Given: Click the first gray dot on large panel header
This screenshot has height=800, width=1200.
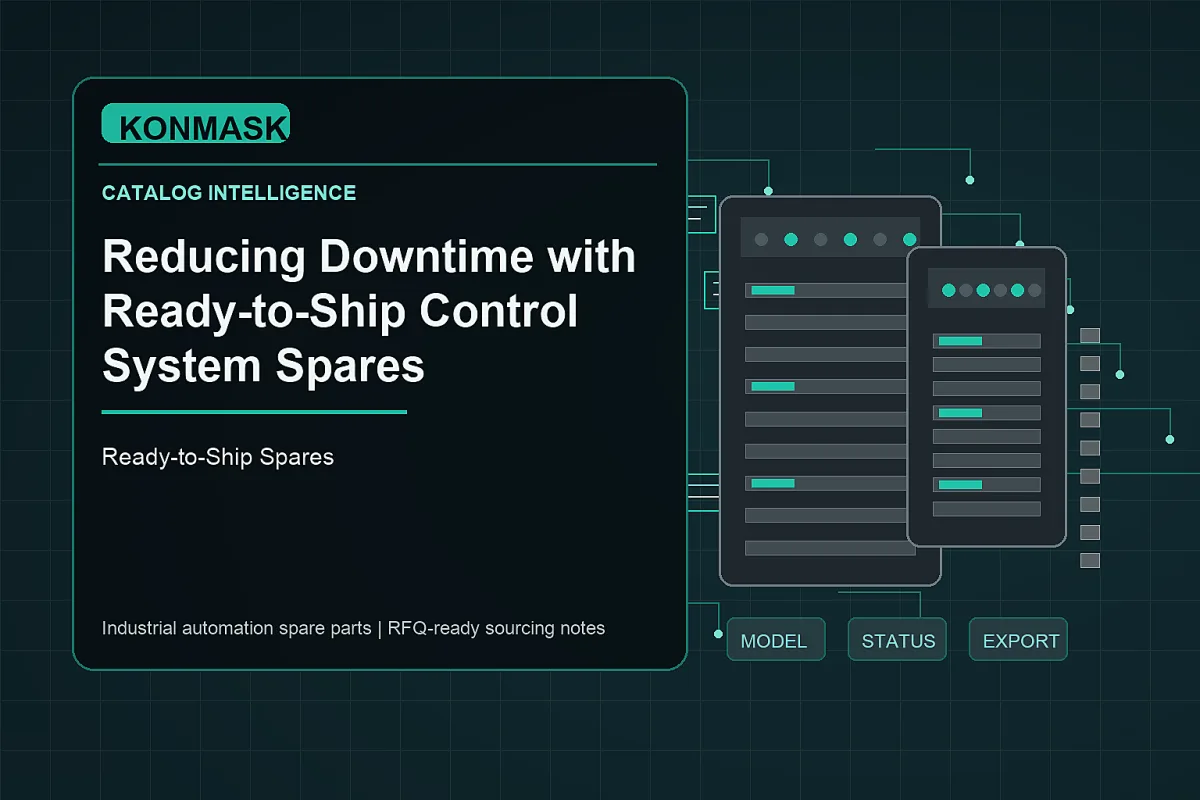Looking at the screenshot, I should pyautogui.click(x=761, y=239).
